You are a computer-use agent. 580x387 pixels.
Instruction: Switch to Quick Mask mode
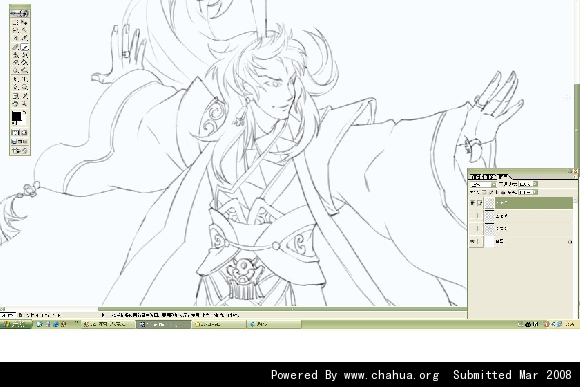pos(24,132)
